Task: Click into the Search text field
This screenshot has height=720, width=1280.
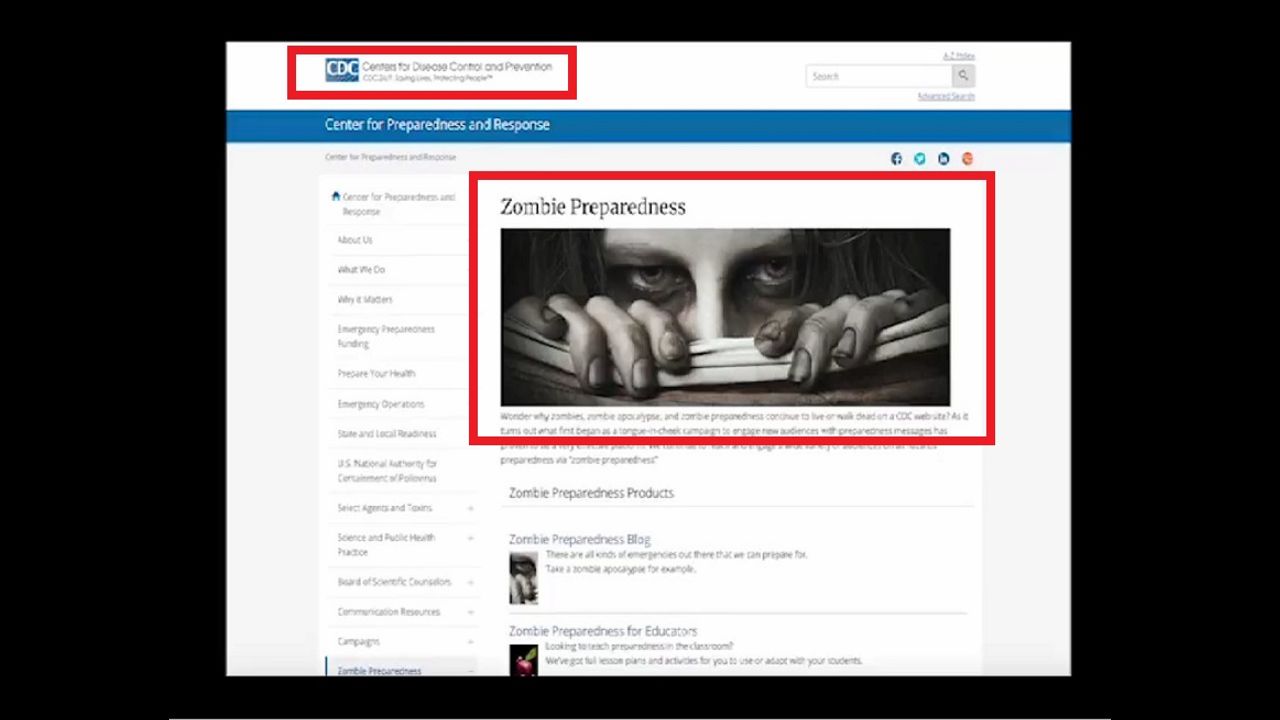Action: pos(878,76)
